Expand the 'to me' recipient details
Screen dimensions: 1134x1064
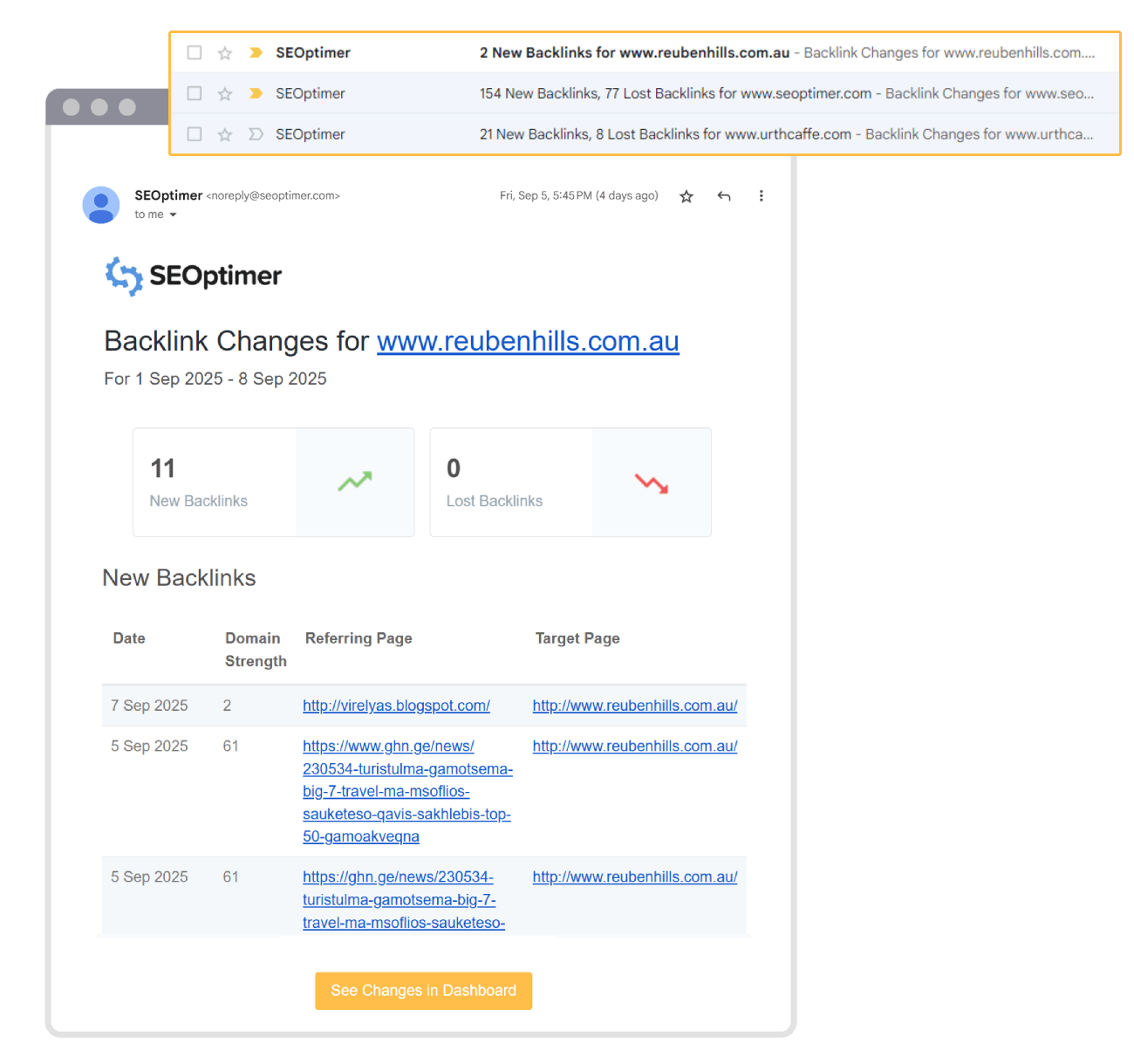pos(173,215)
